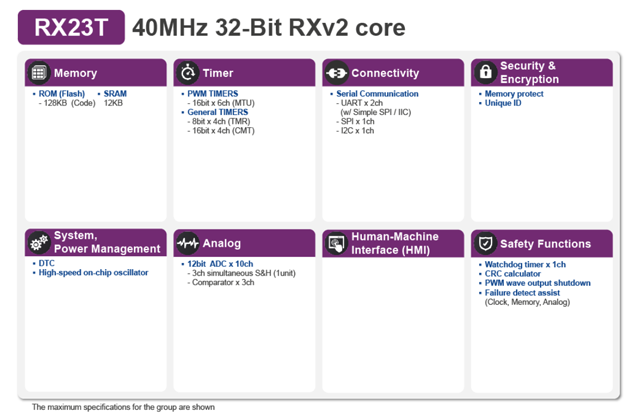
Task: Click the SRAM entry
Action: pos(115,94)
